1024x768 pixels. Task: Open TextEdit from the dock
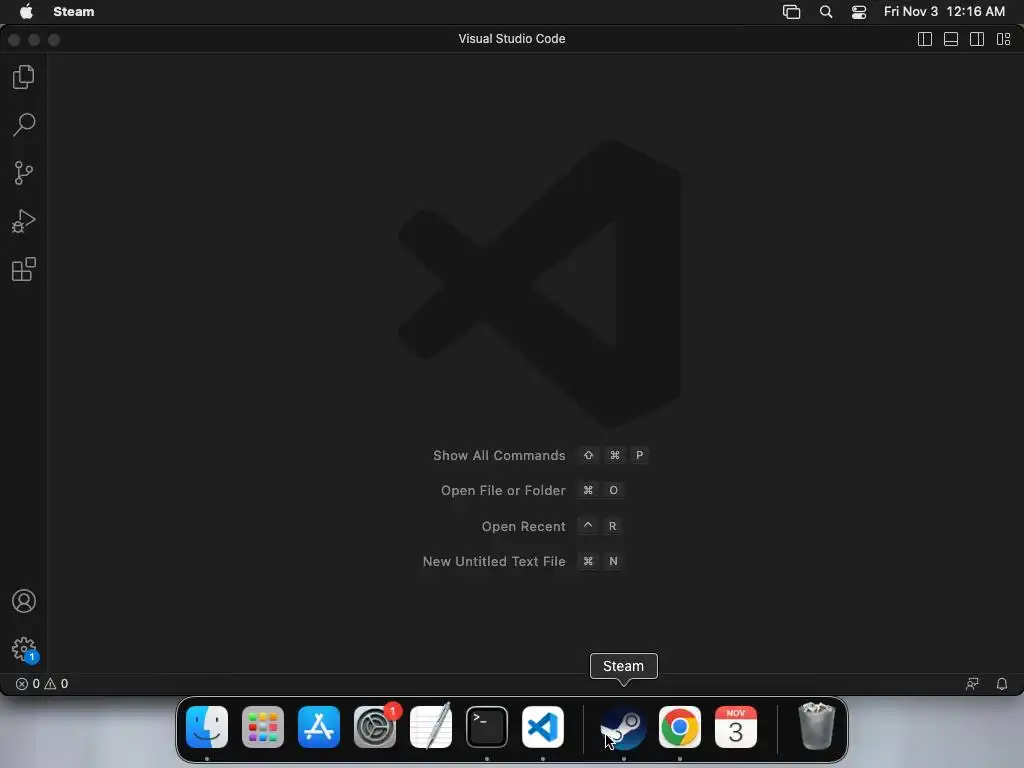click(431, 727)
